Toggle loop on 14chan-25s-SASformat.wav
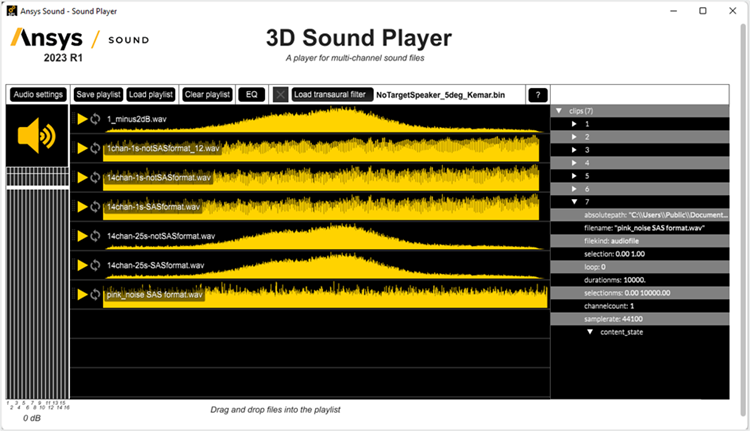Screen dimensions: 750x431 pos(95,265)
